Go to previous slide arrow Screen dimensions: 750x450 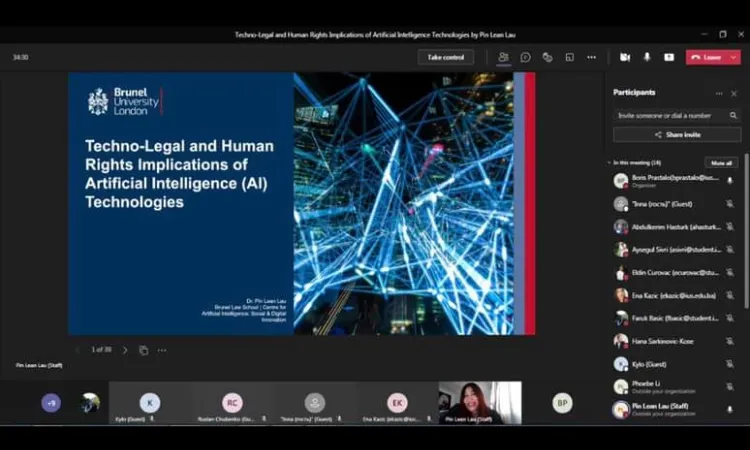[x=78, y=350]
